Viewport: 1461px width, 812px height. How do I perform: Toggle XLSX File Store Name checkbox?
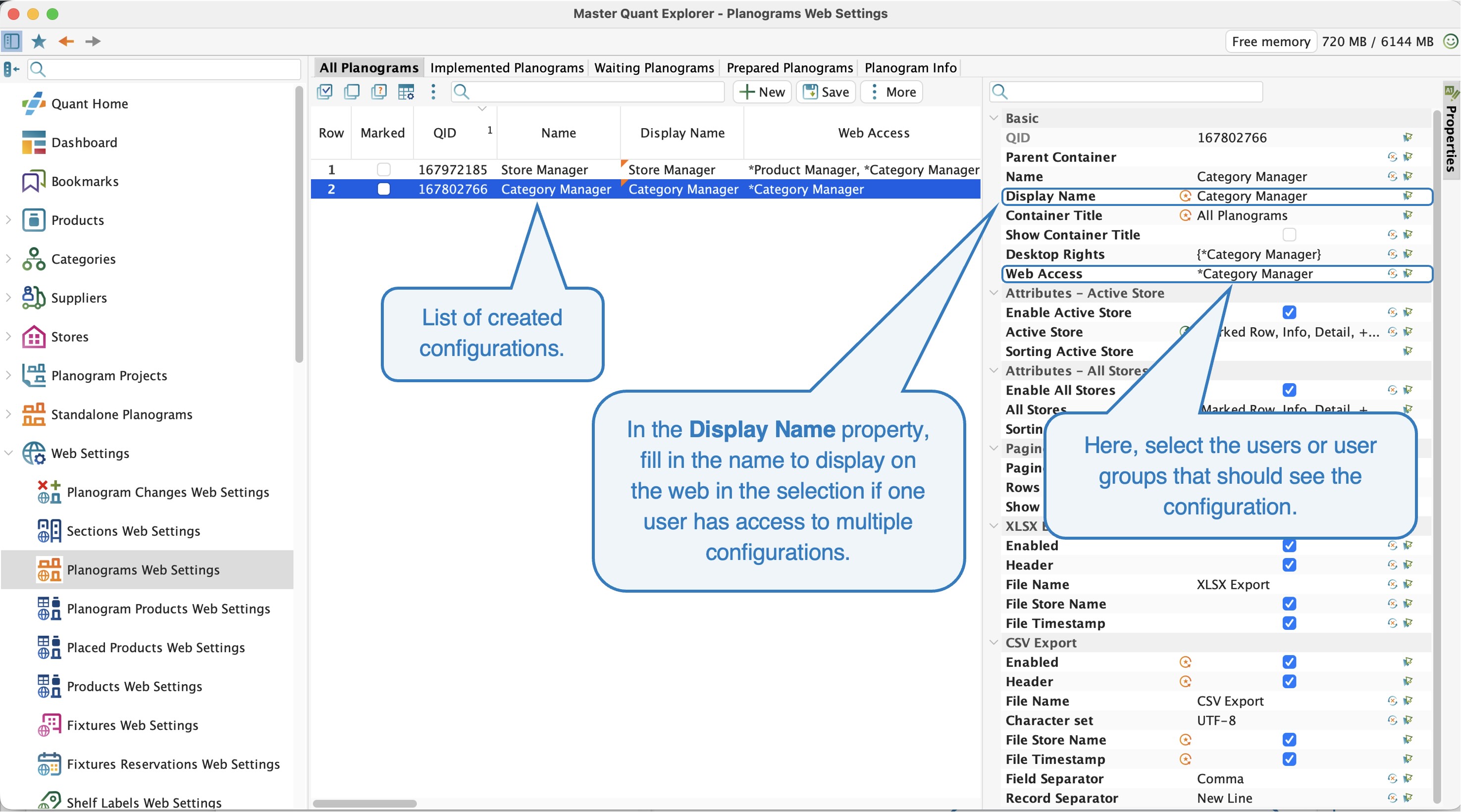[x=1289, y=604]
